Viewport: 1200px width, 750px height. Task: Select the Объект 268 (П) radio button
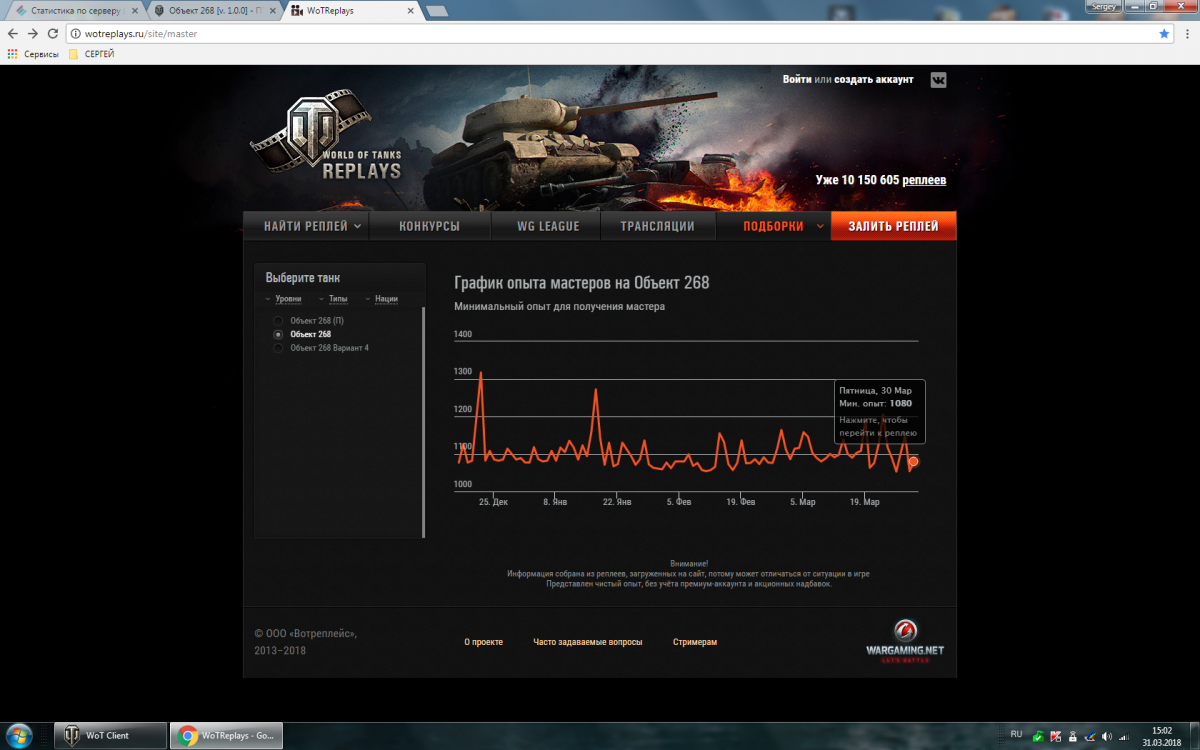(x=279, y=321)
